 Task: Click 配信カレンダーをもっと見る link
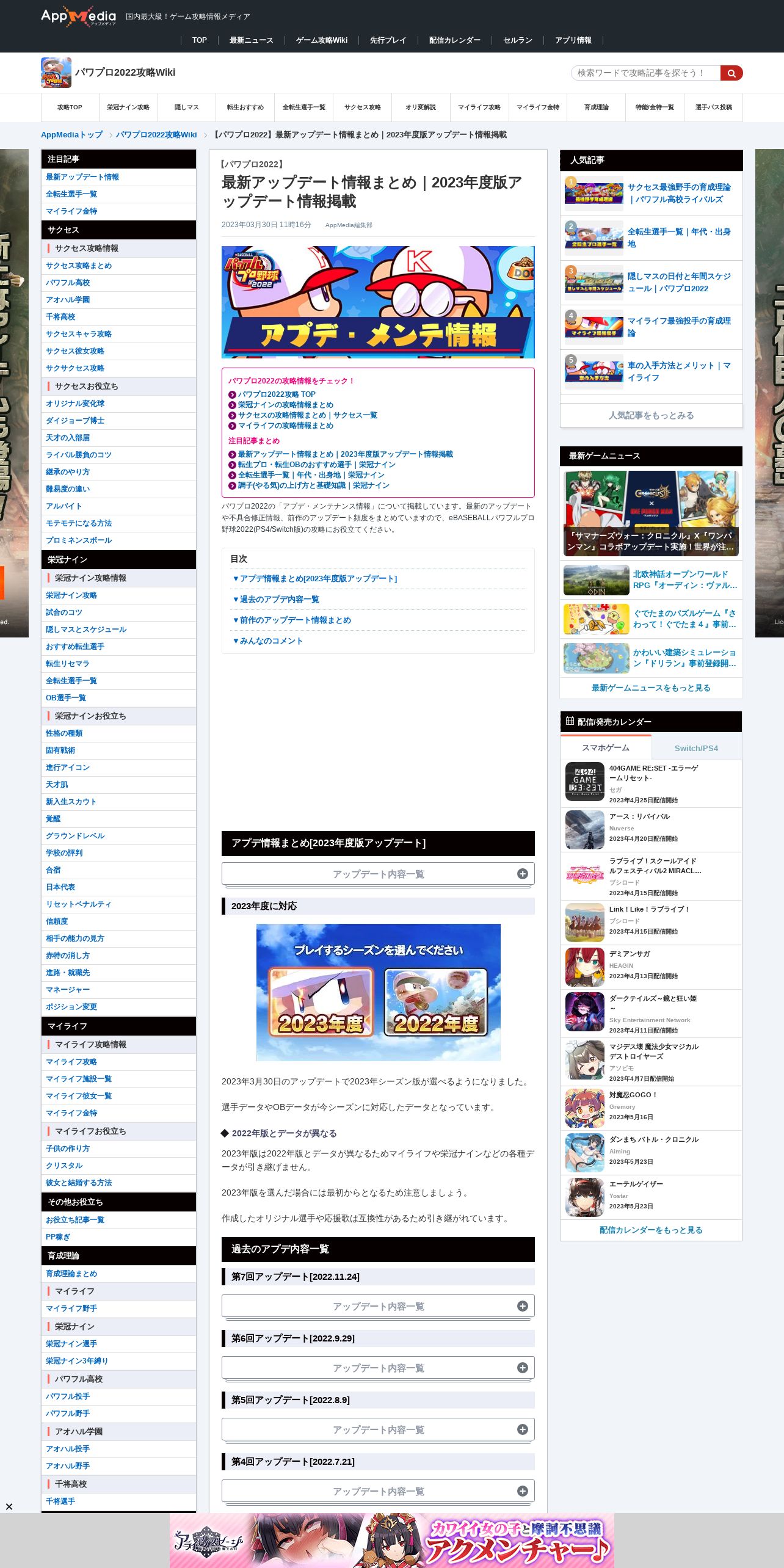coord(651,1230)
